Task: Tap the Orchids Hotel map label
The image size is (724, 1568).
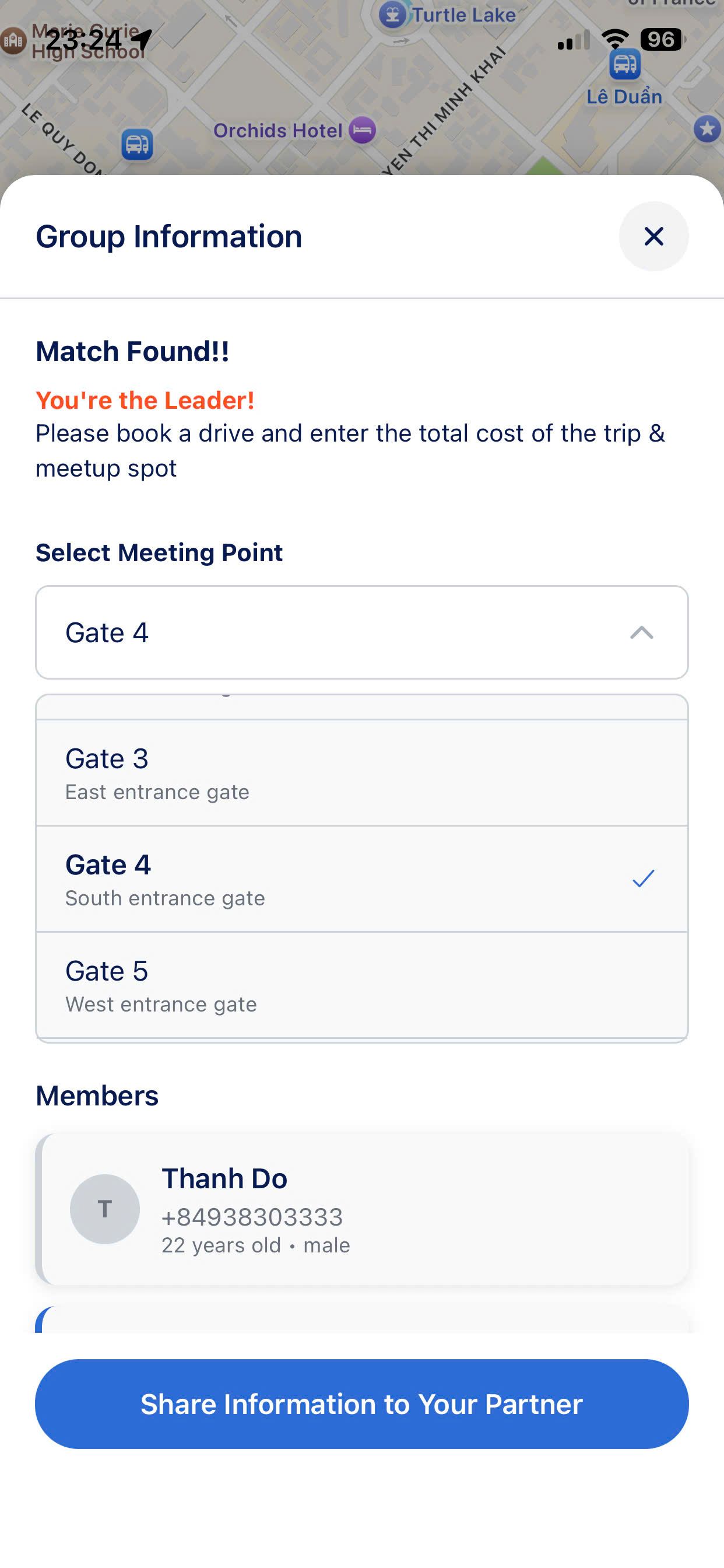Action: (x=277, y=130)
